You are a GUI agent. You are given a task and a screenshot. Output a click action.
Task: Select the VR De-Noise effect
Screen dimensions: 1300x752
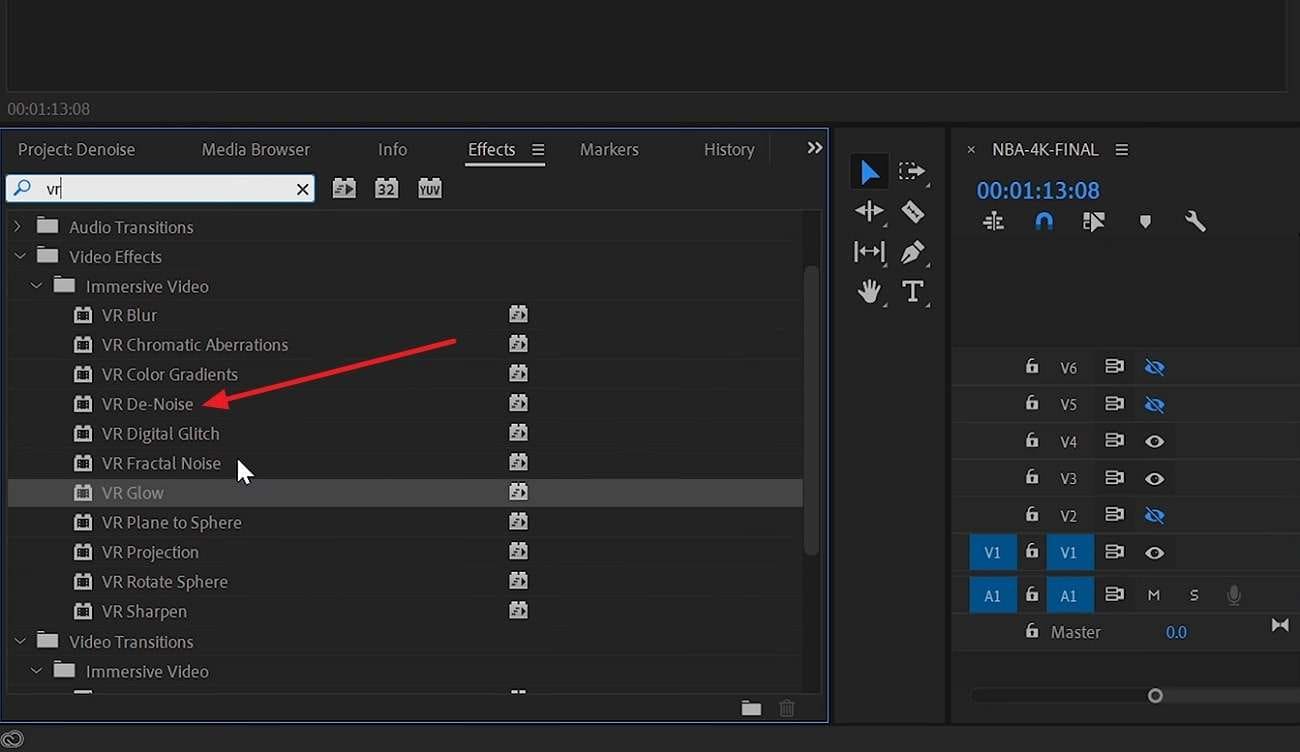point(147,404)
